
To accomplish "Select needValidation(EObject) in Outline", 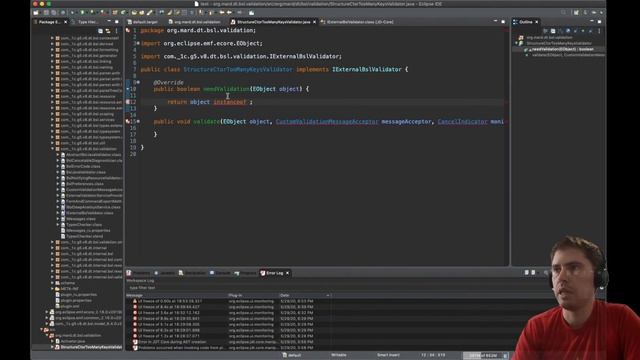I will click(563, 49).
